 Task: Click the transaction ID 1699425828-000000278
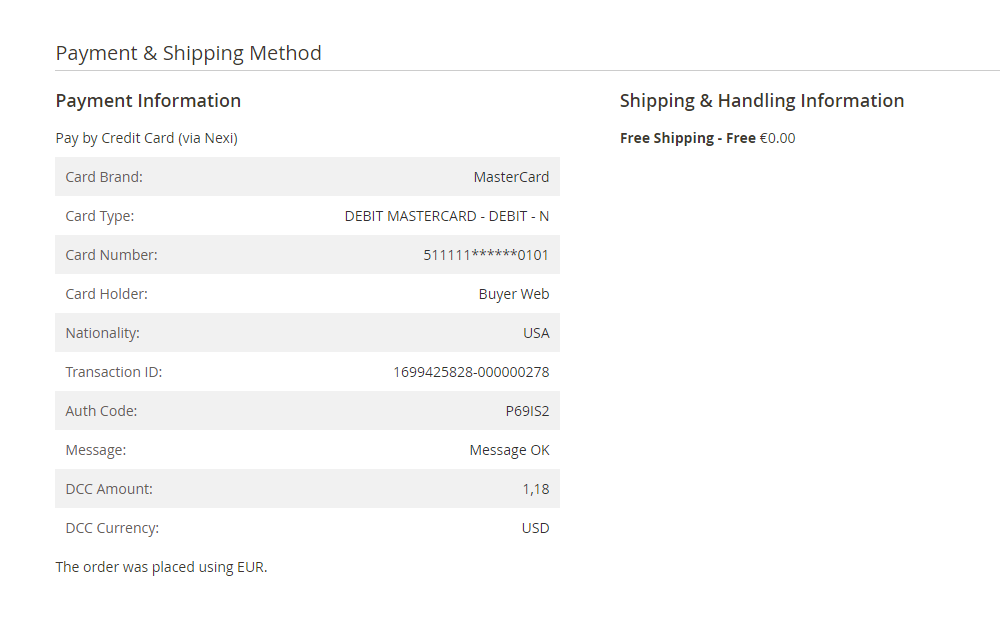click(x=471, y=372)
